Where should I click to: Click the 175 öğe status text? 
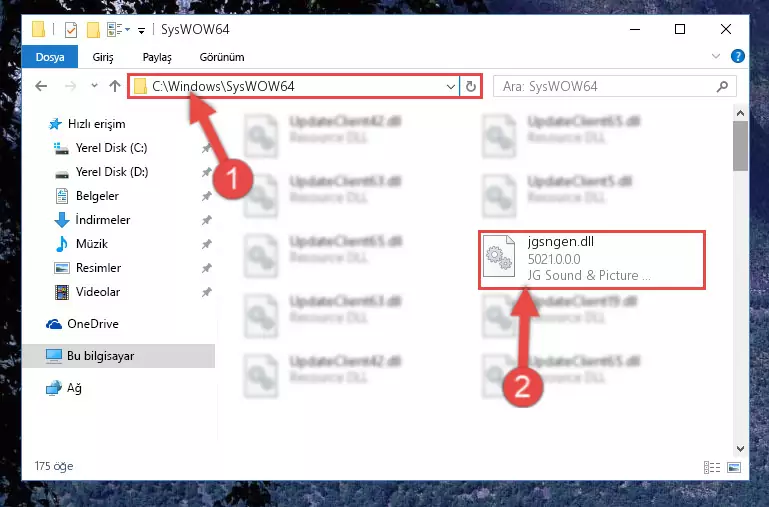pos(54,466)
